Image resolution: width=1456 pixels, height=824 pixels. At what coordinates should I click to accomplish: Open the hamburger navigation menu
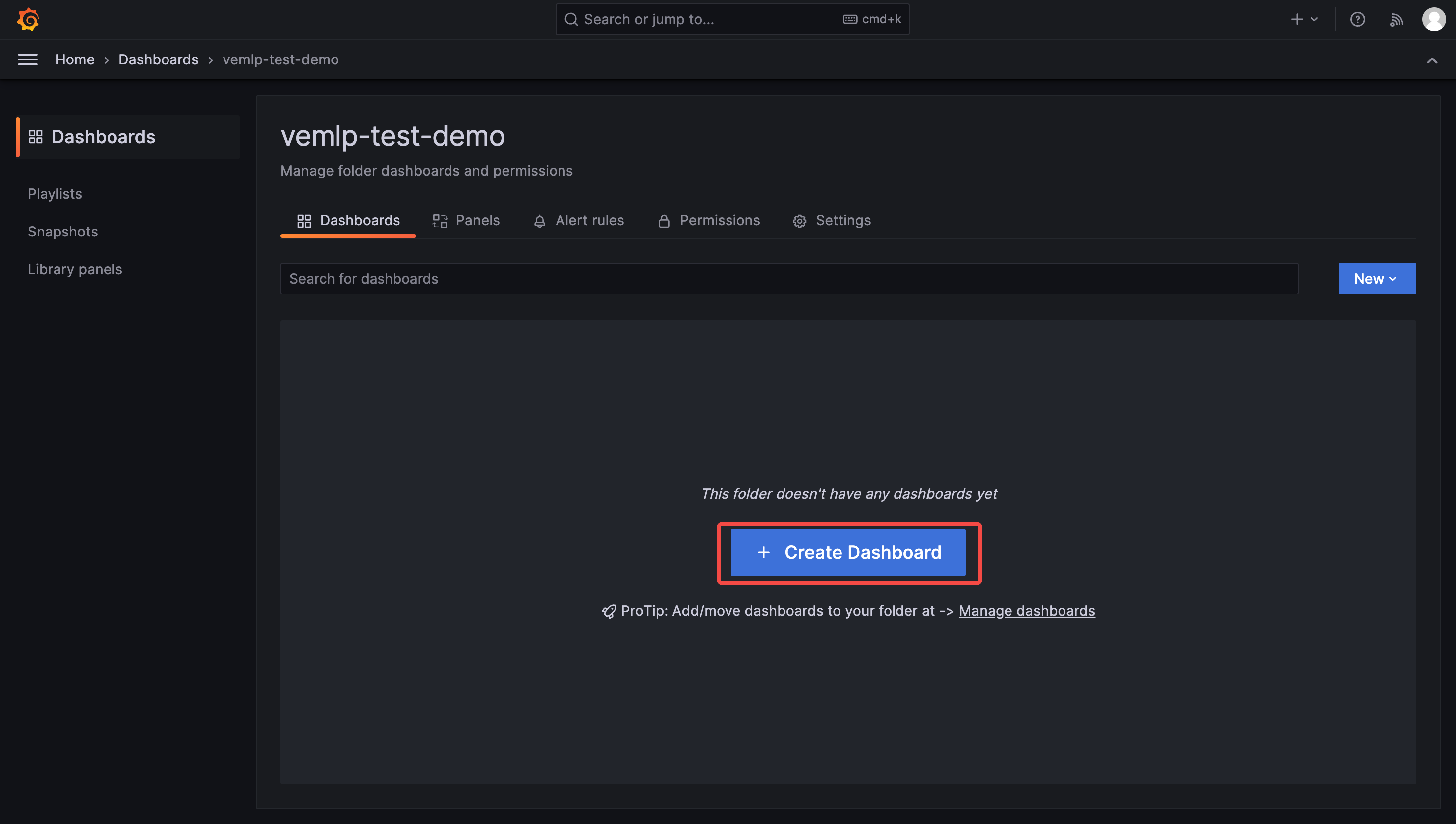click(x=28, y=59)
